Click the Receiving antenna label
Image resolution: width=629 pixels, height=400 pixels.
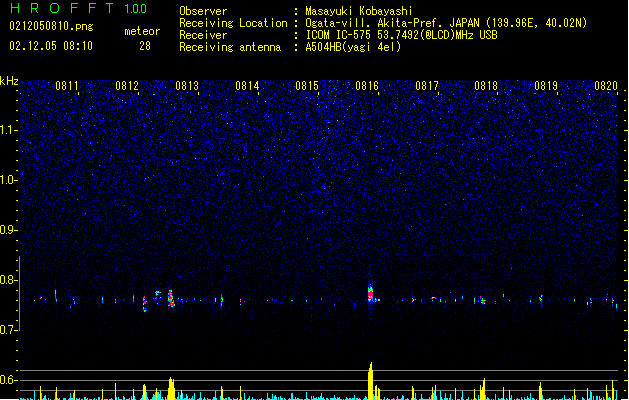[x=230, y=47]
